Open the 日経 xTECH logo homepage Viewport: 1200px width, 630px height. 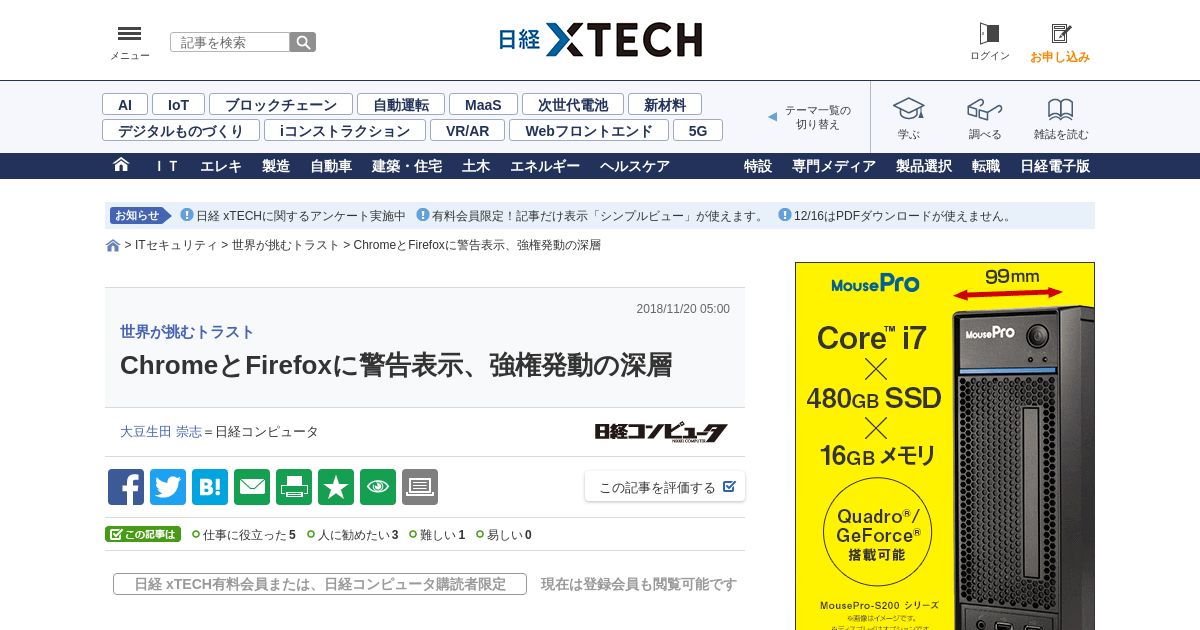[600, 40]
